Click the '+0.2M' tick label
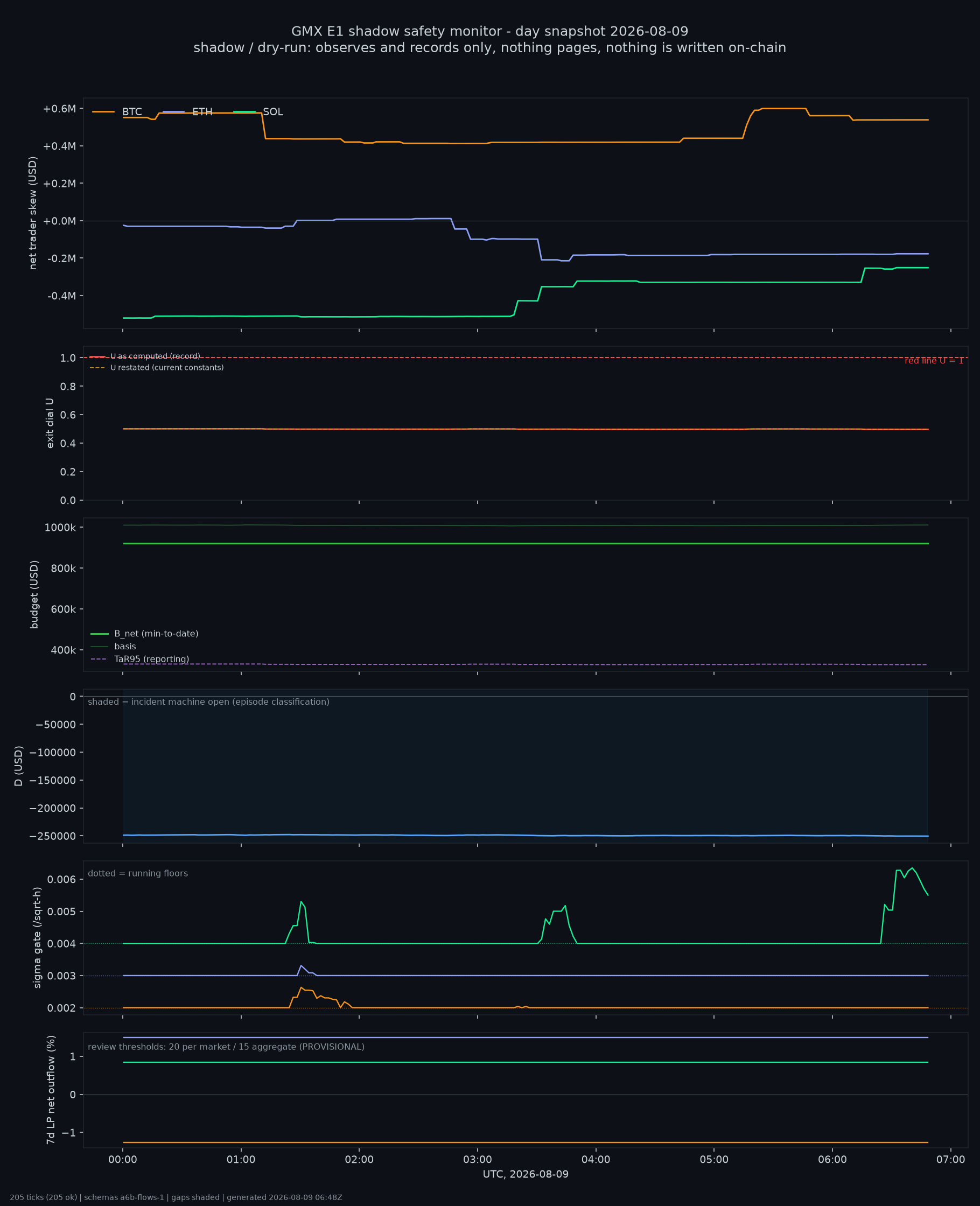 (x=59, y=184)
